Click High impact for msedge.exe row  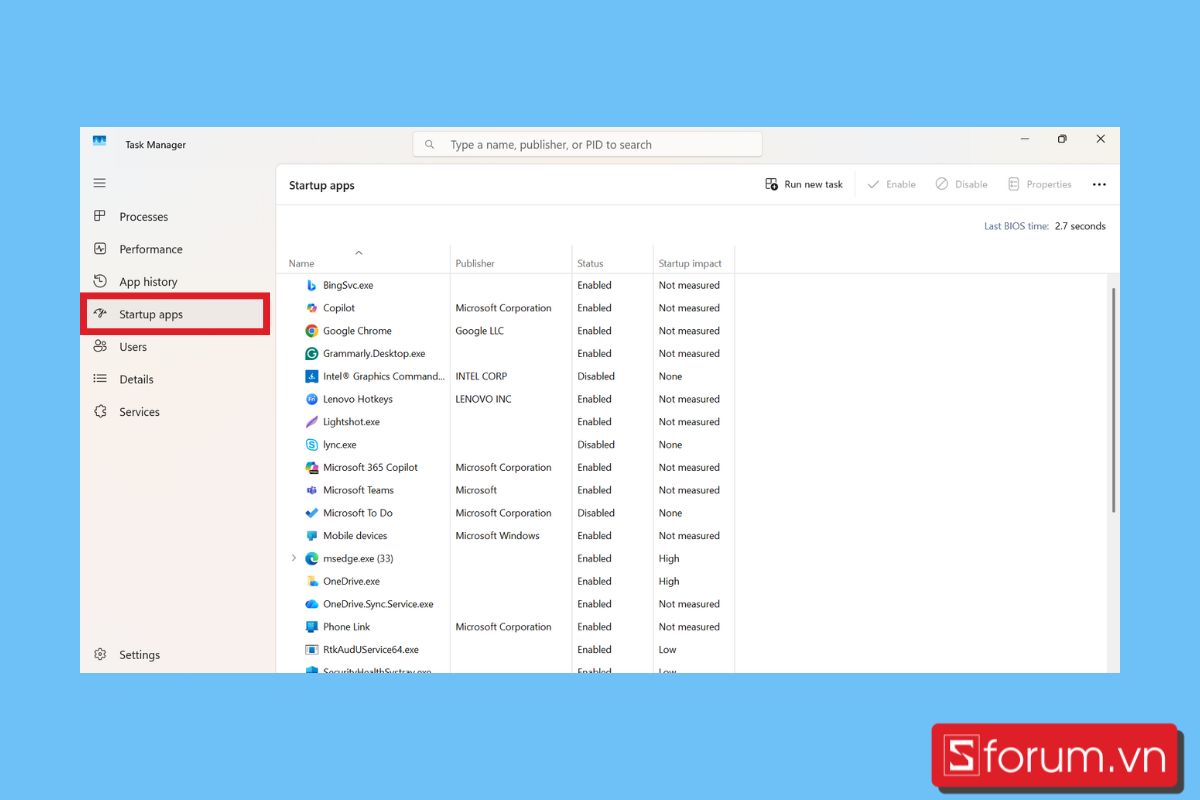(x=669, y=558)
